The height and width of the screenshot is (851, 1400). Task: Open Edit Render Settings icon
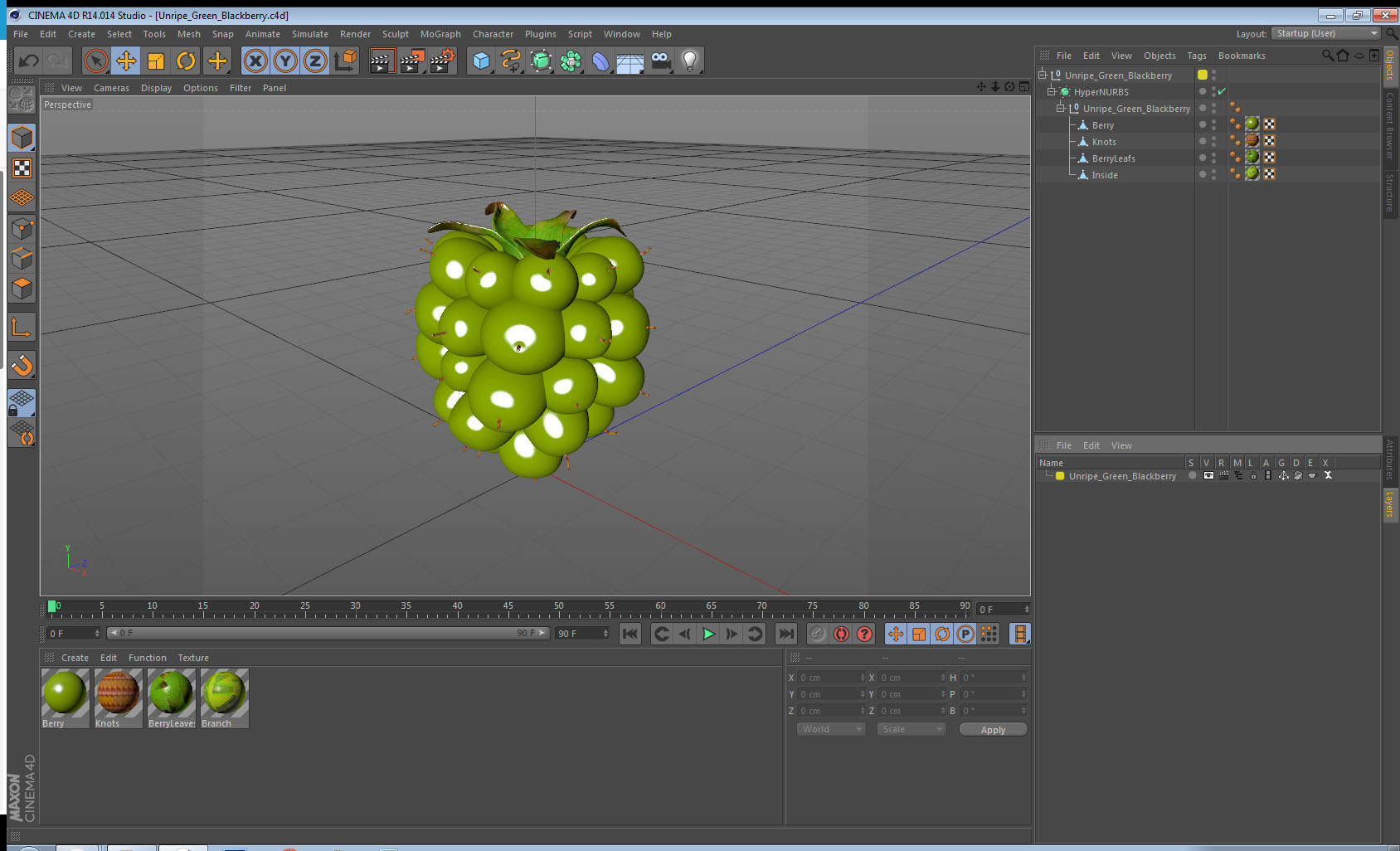pos(443,61)
